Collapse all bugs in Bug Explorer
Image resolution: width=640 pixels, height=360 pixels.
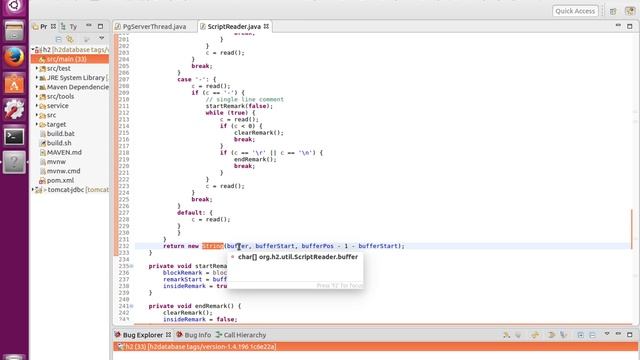pyautogui.click(x=592, y=335)
